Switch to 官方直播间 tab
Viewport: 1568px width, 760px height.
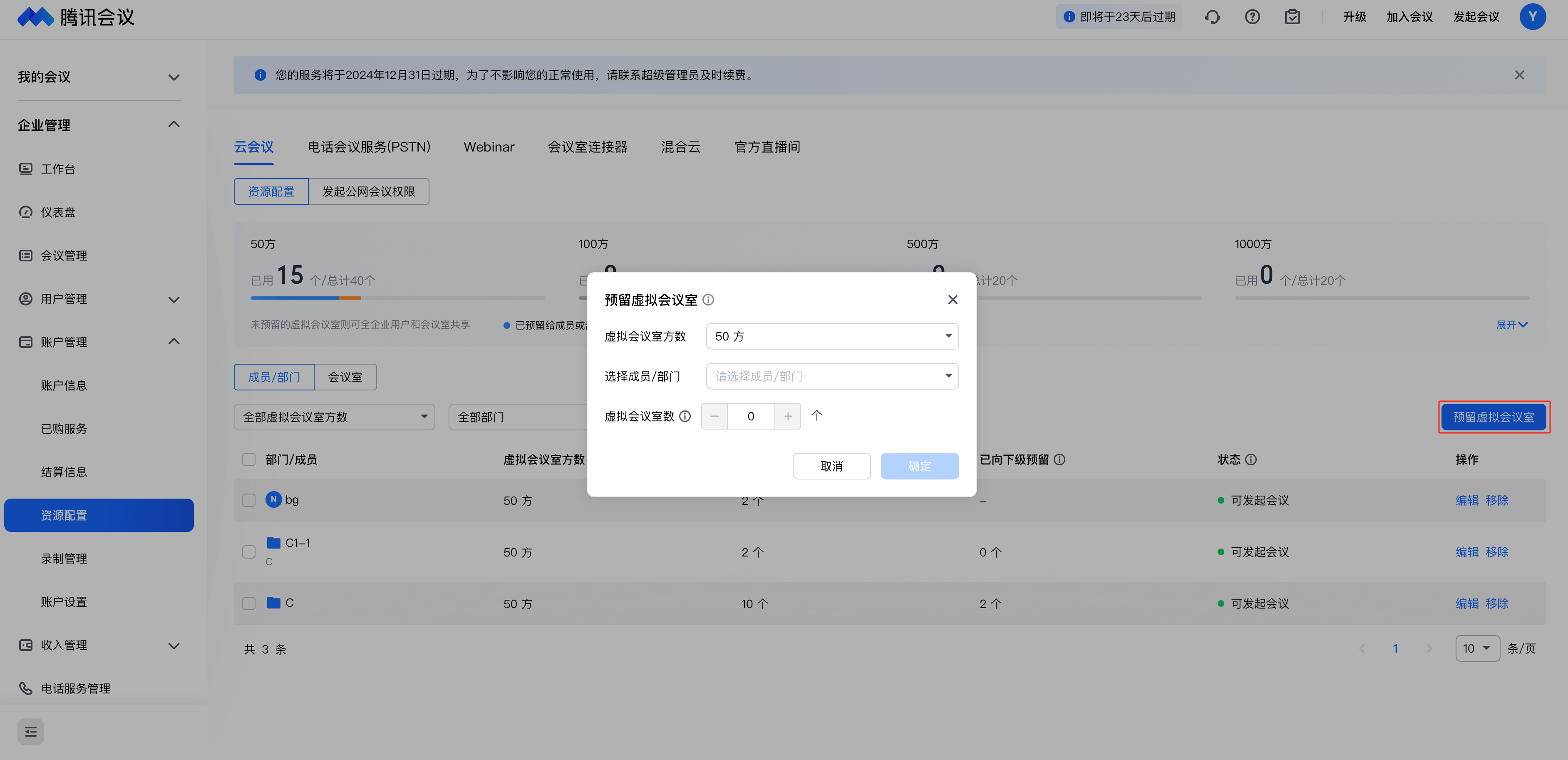tap(767, 147)
